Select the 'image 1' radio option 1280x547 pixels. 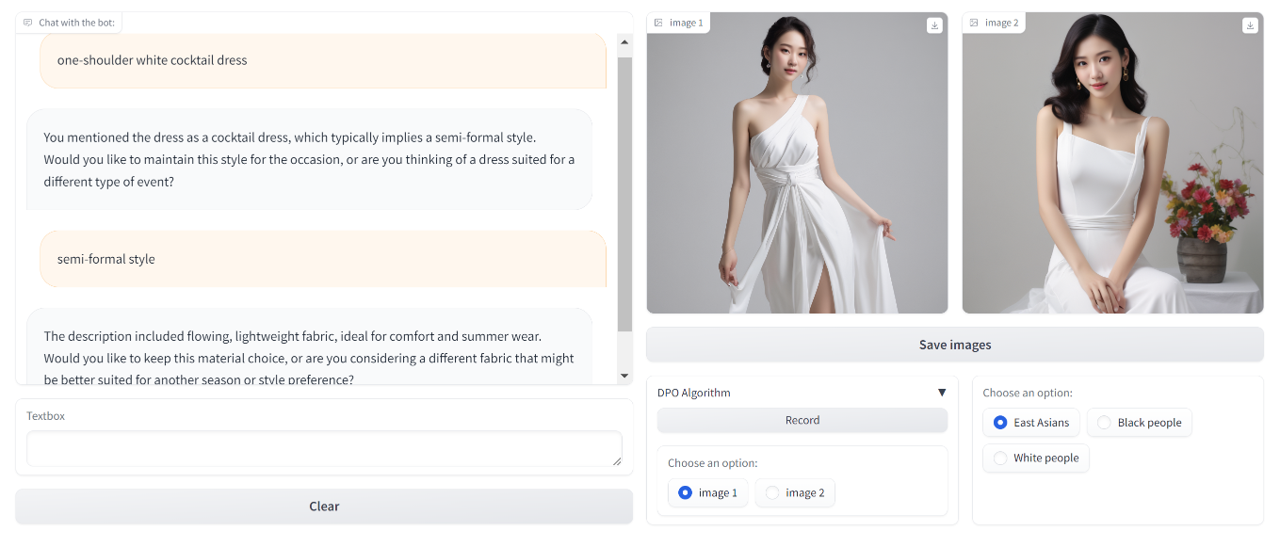click(x=685, y=493)
